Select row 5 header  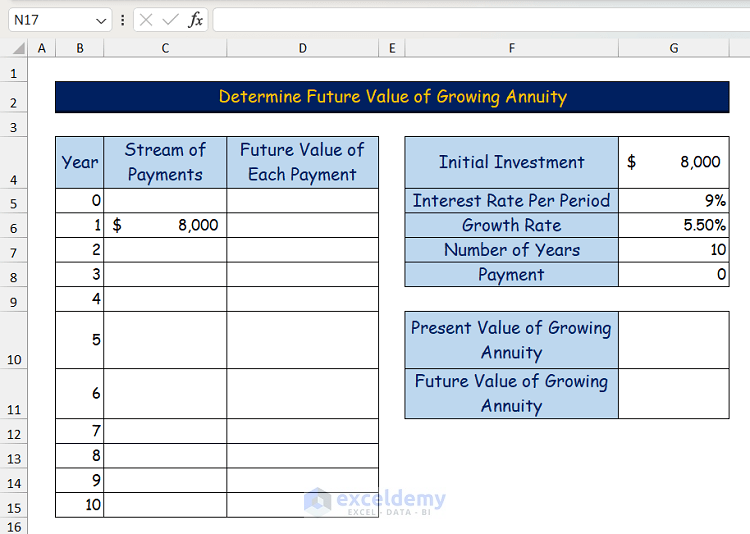(13, 201)
